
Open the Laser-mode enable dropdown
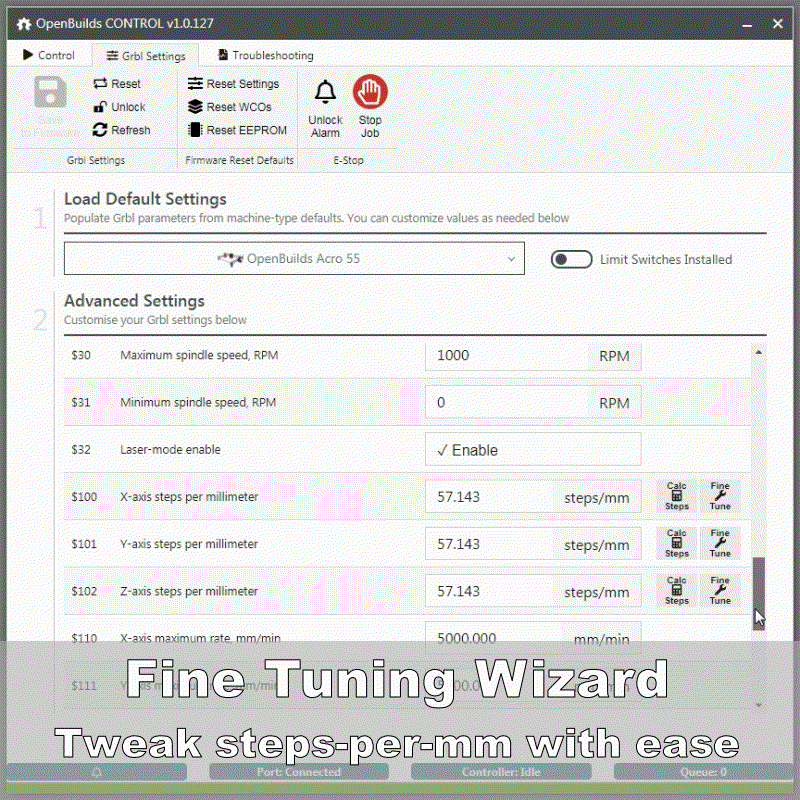(532, 450)
